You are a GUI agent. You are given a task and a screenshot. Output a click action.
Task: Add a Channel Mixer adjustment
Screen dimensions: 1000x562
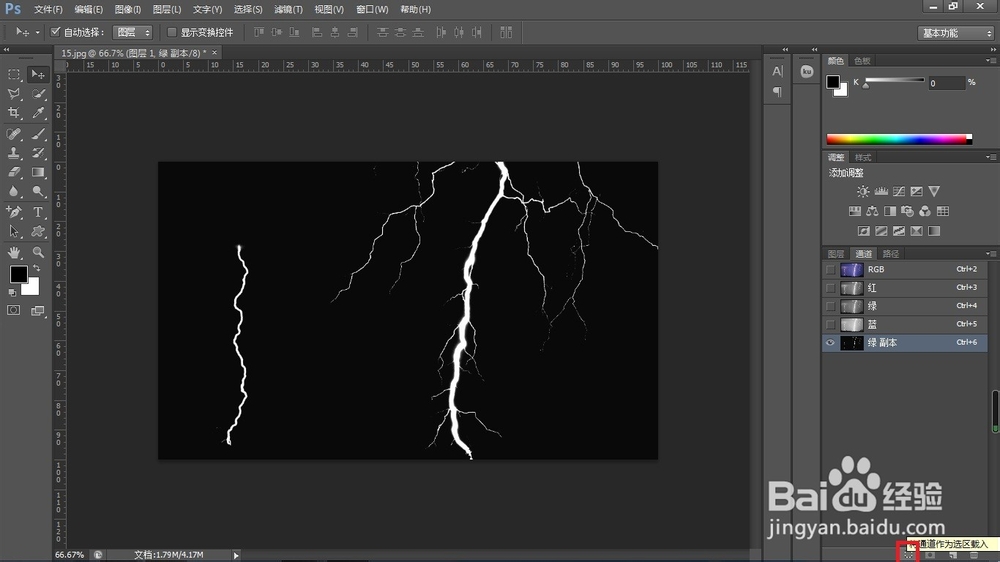click(925, 211)
